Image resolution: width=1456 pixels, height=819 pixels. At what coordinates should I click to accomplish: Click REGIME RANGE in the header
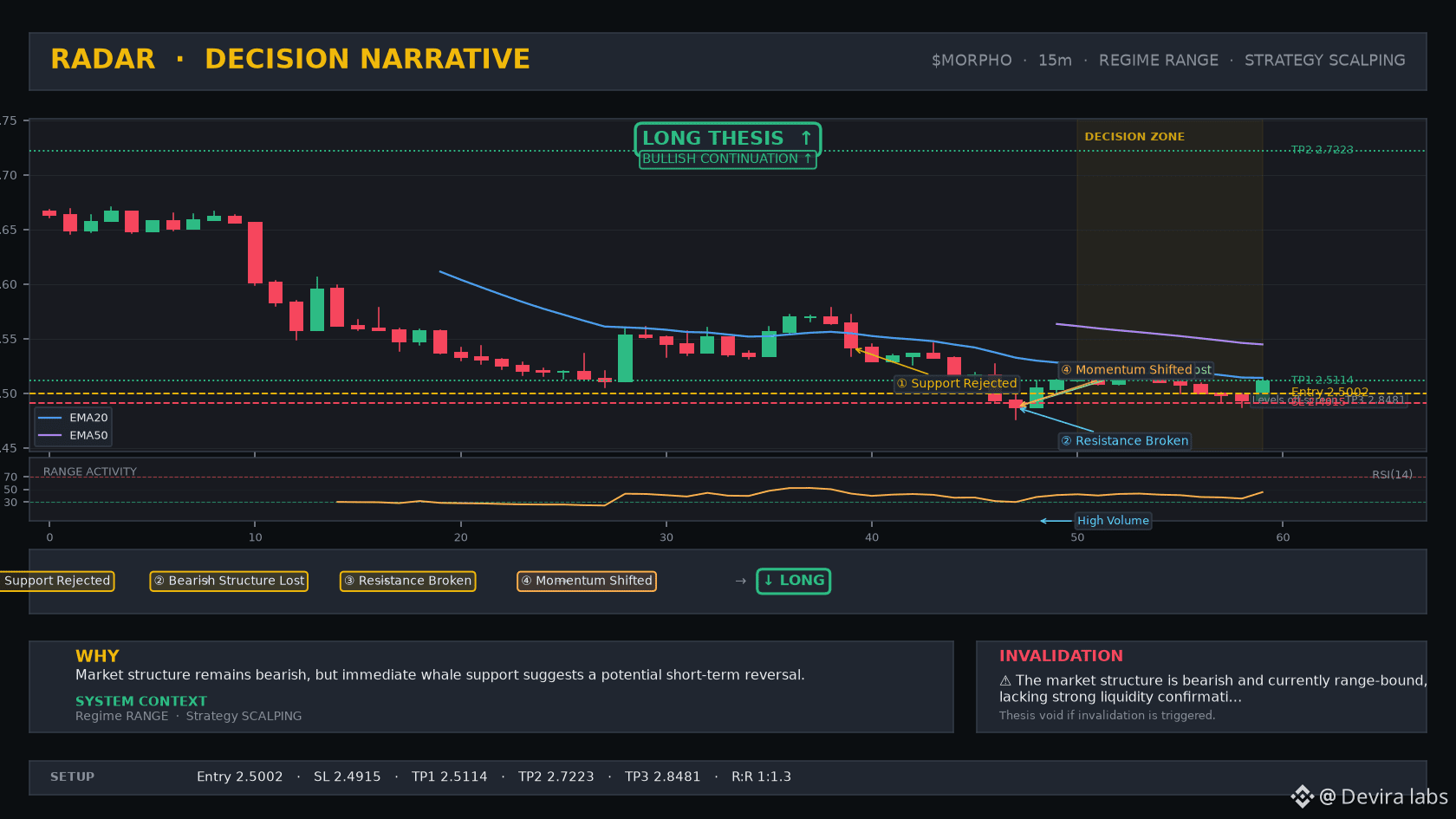[x=1159, y=61]
